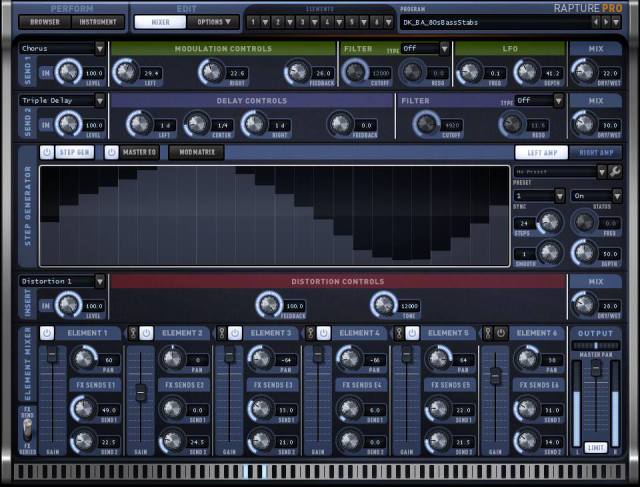Screen dimensions: 640x487
Task: Open the Options dropdown menu
Action: (214, 22)
